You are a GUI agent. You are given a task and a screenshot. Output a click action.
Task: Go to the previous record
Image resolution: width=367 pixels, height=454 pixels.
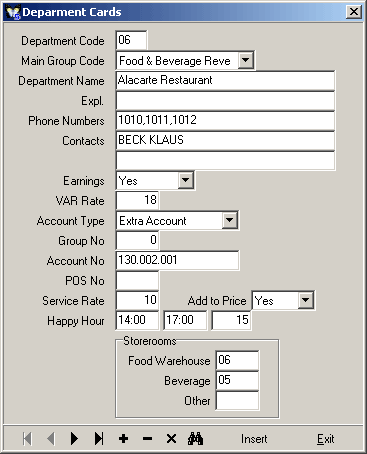coord(51,438)
